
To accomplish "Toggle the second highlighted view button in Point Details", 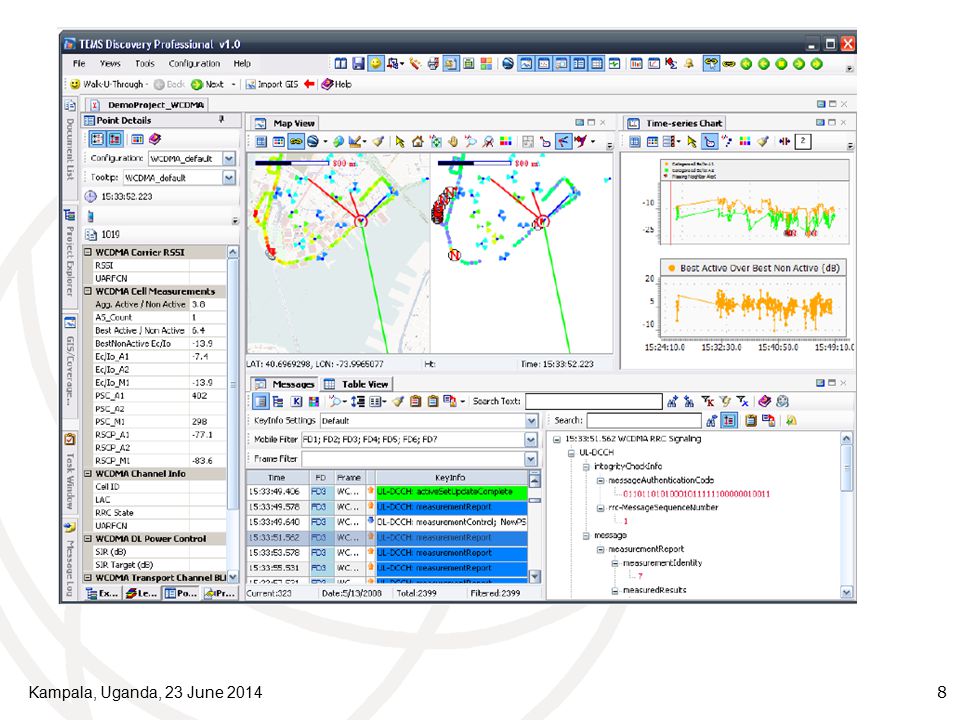I will [115, 140].
